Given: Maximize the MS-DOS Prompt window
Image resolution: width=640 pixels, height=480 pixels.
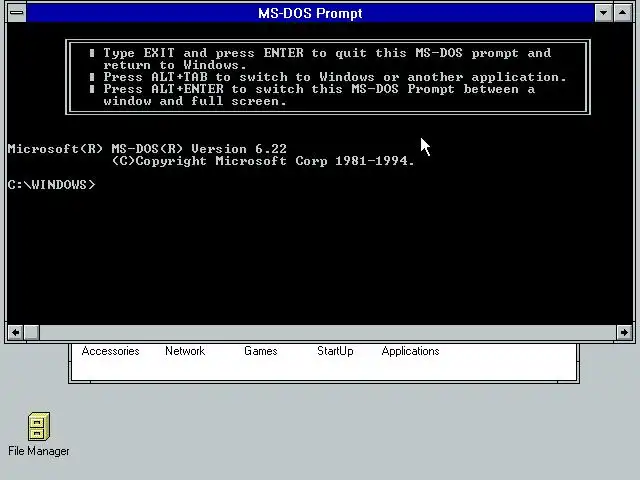Looking at the screenshot, I should pos(622,13).
